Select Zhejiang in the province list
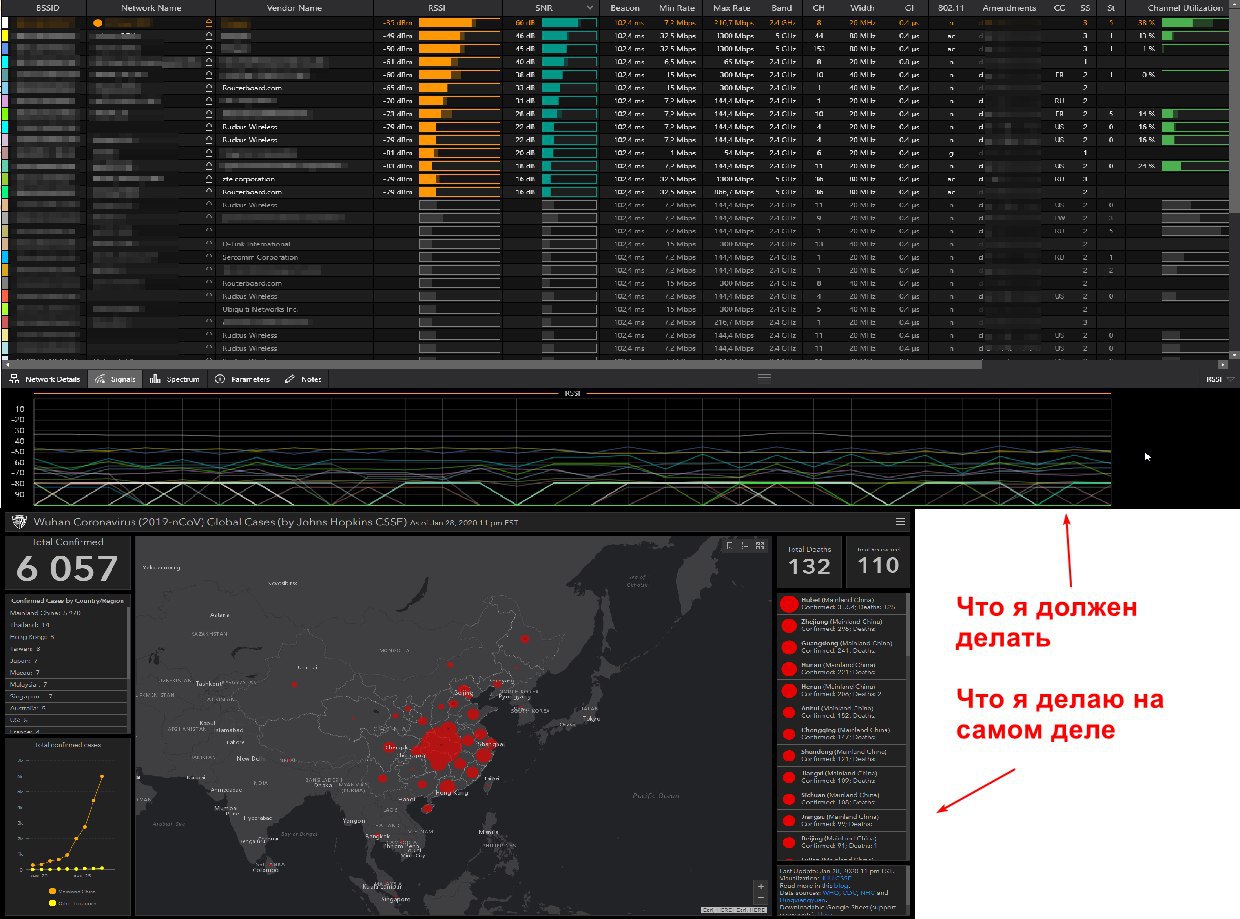Image resolution: width=1240 pixels, height=919 pixels. pos(841,625)
